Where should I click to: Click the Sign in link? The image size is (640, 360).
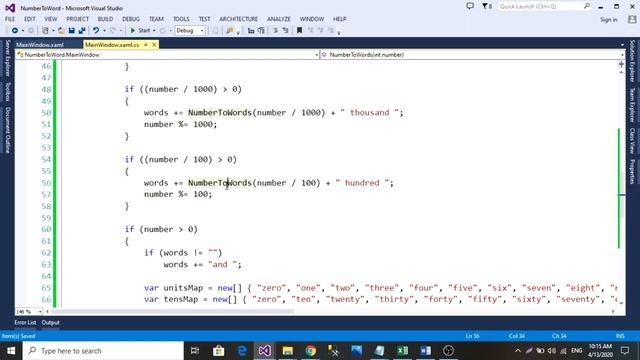609,20
